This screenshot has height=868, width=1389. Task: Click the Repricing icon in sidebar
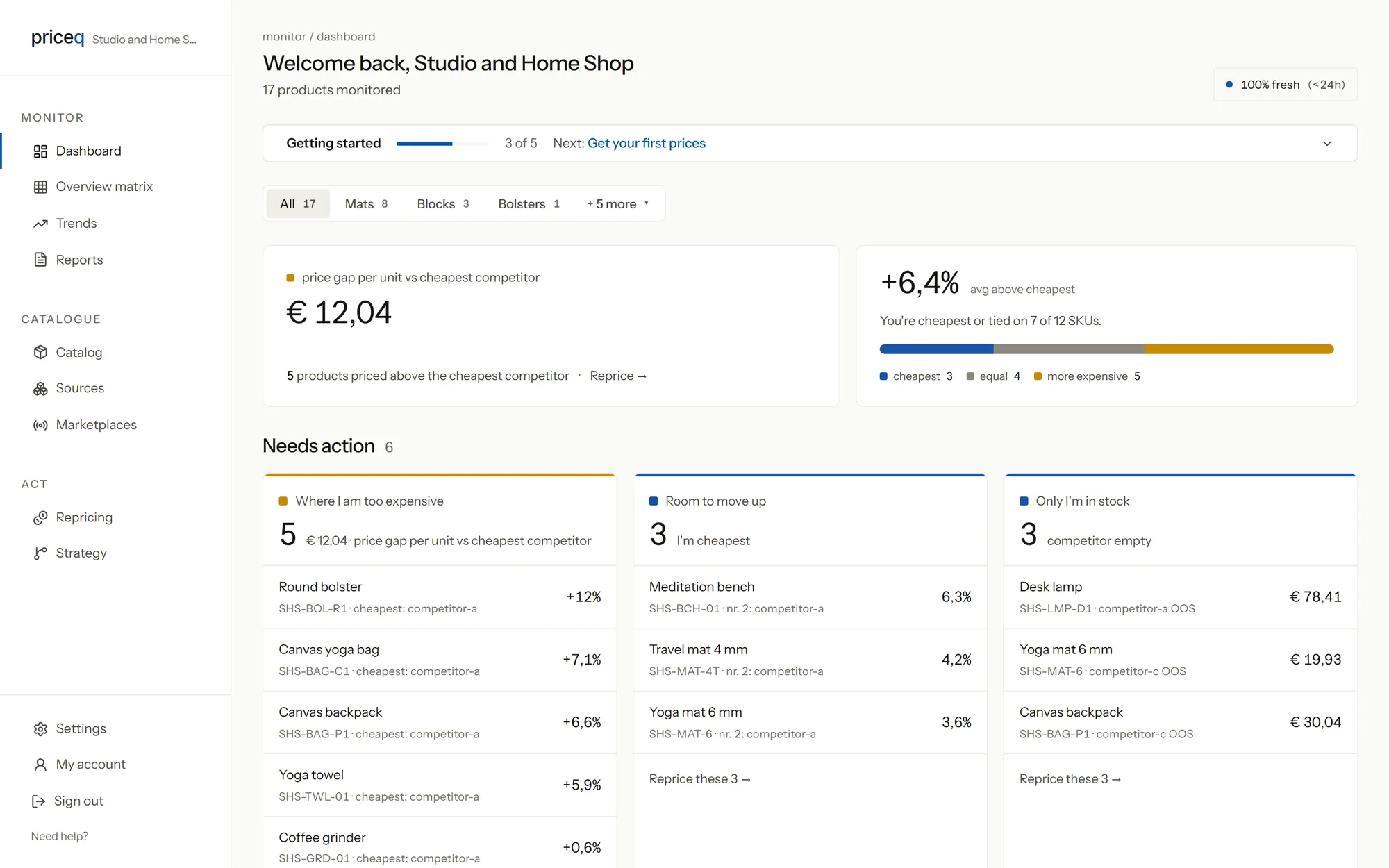[40, 517]
